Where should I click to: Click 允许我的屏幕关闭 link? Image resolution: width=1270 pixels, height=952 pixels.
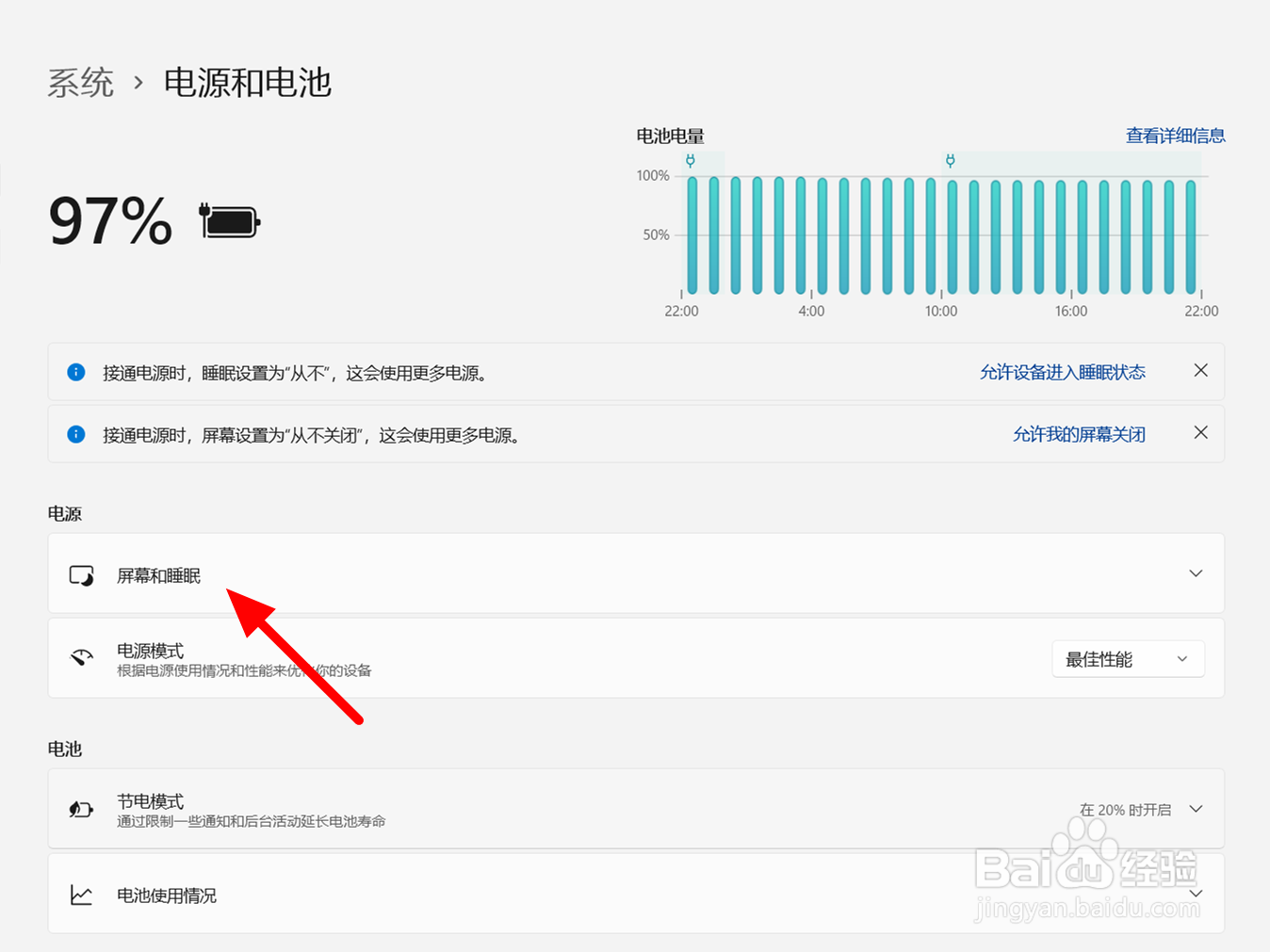pyautogui.click(x=1078, y=434)
